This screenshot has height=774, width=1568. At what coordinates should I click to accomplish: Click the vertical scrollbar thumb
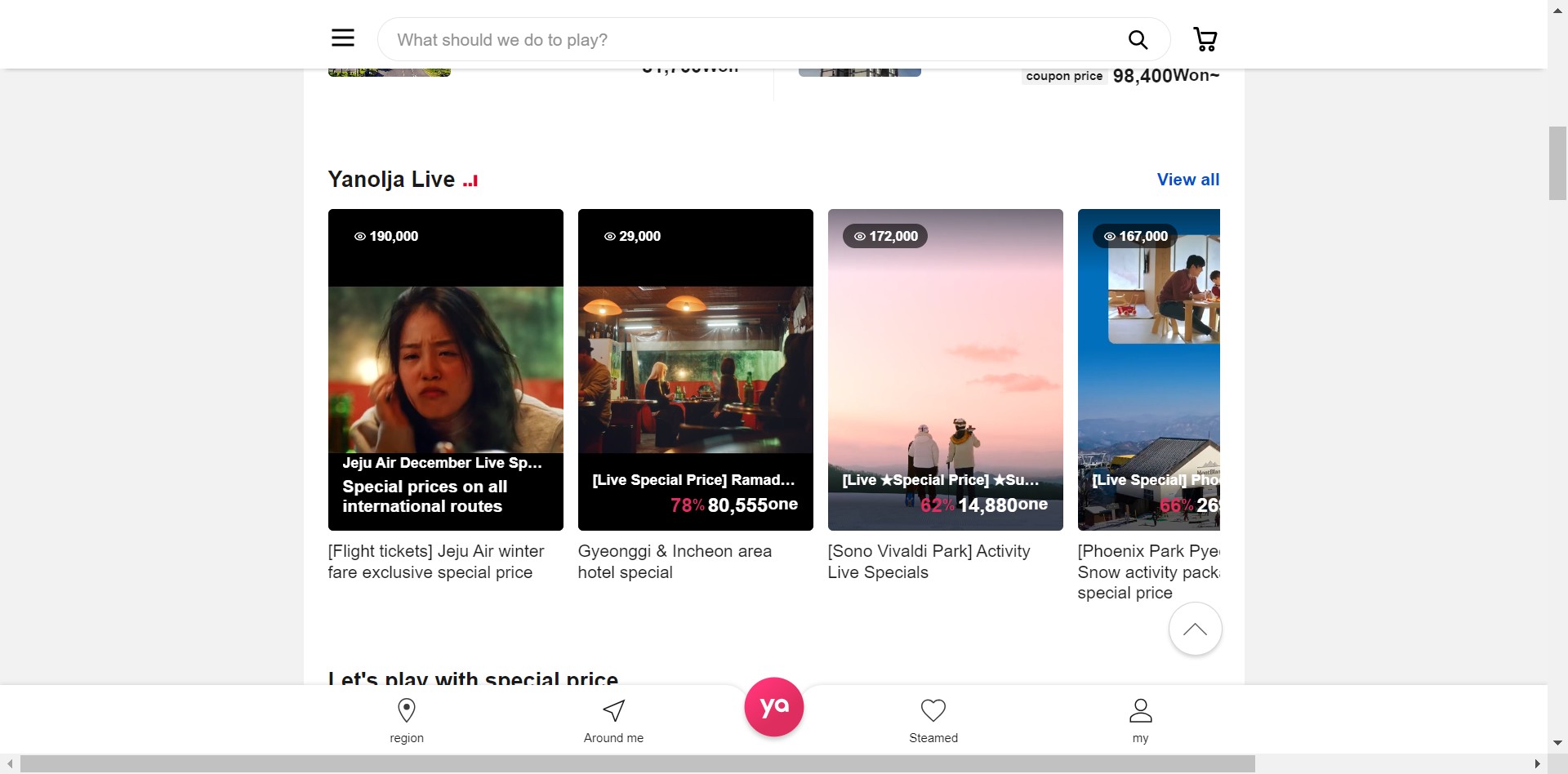click(x=1557, y=163)
